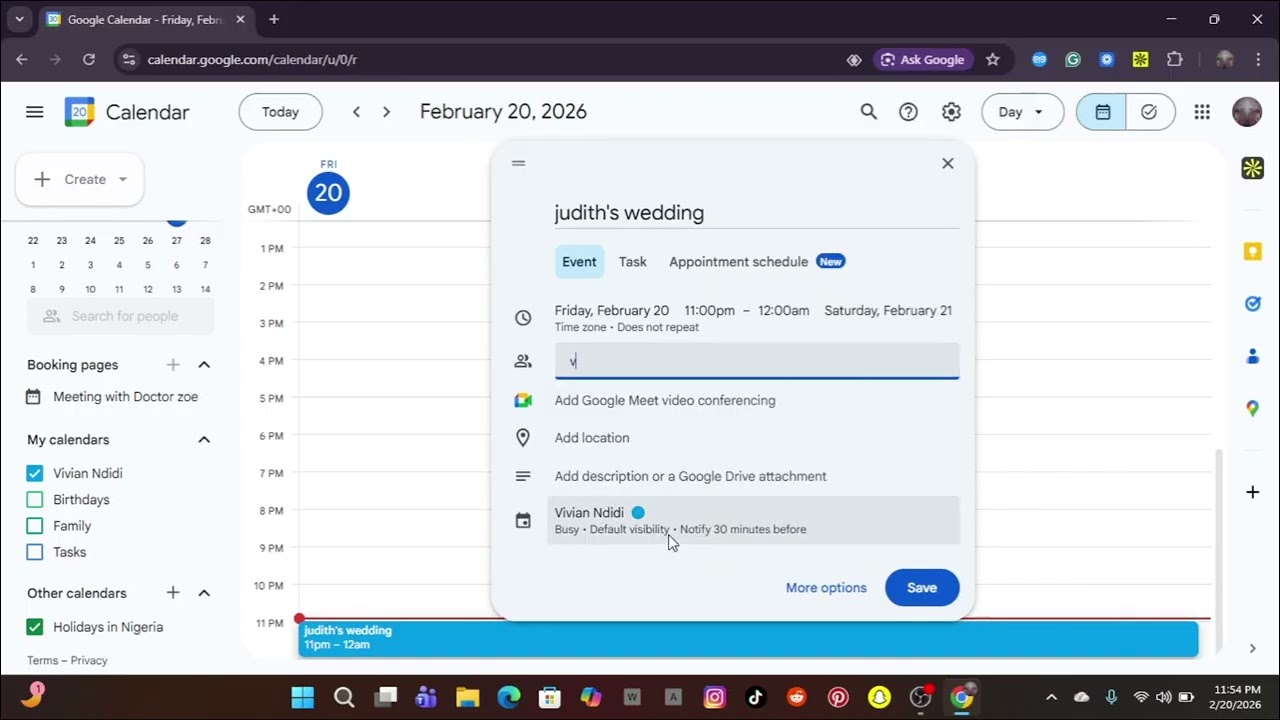
Task: Open the Create button dropdown
Action: [123, 179]
